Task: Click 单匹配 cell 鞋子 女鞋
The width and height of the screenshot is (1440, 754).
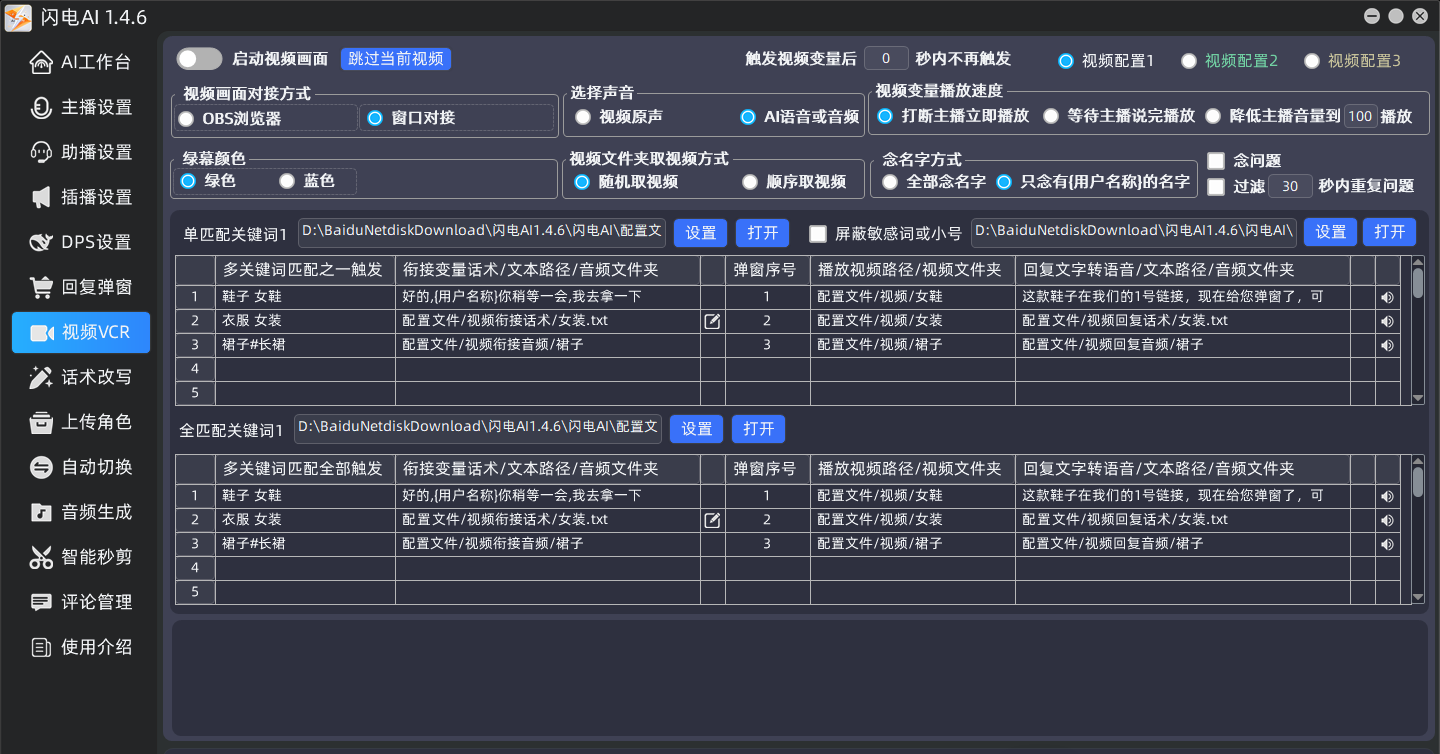Action: pyautogui.click(x=305, y=297)
